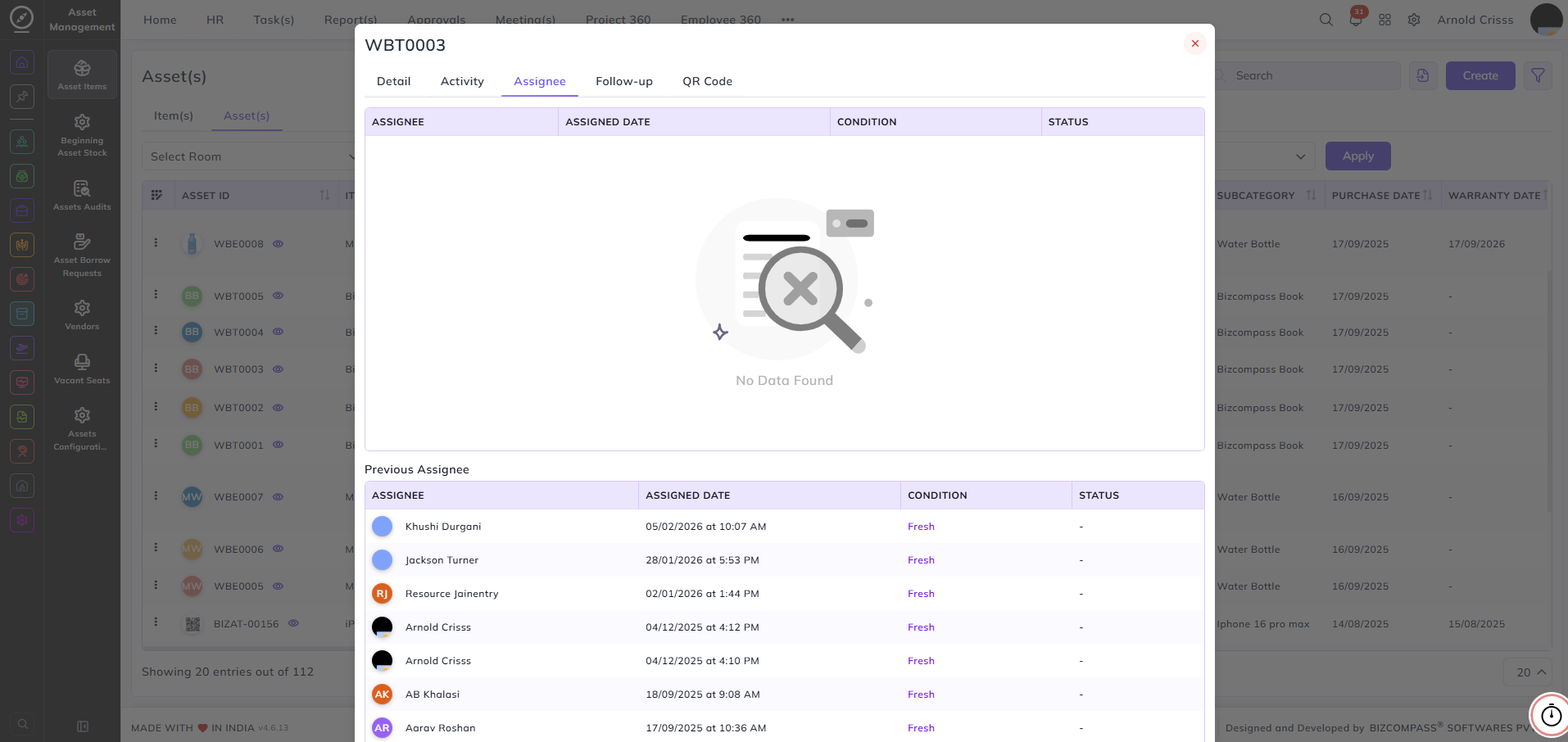Image resolution: width=1568 pixels, height=742 pixels.
Task: Expand the Select Room dropdown
Action: click(248, 156)
